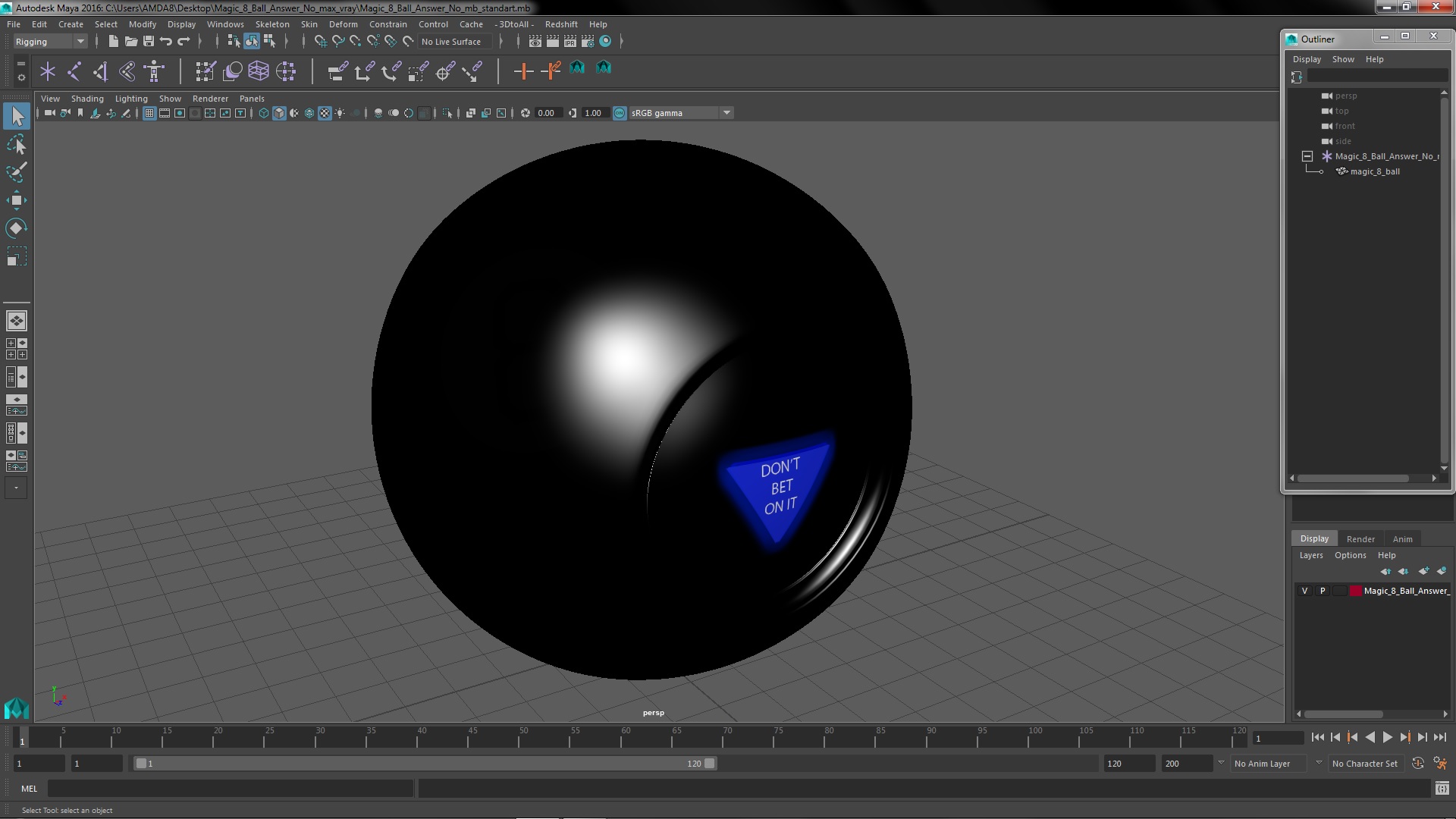Click the range slider end handle

pos(709,764)
